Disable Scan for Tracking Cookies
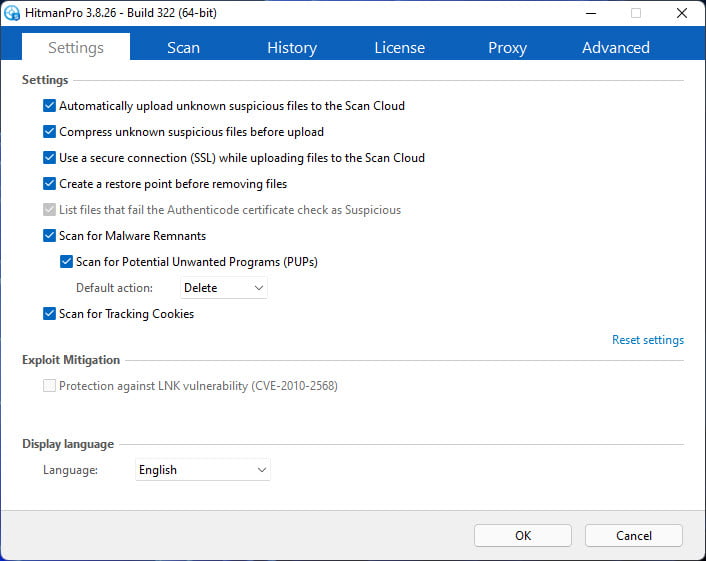This screenshot has height=561, width=706. pos(50,313)
